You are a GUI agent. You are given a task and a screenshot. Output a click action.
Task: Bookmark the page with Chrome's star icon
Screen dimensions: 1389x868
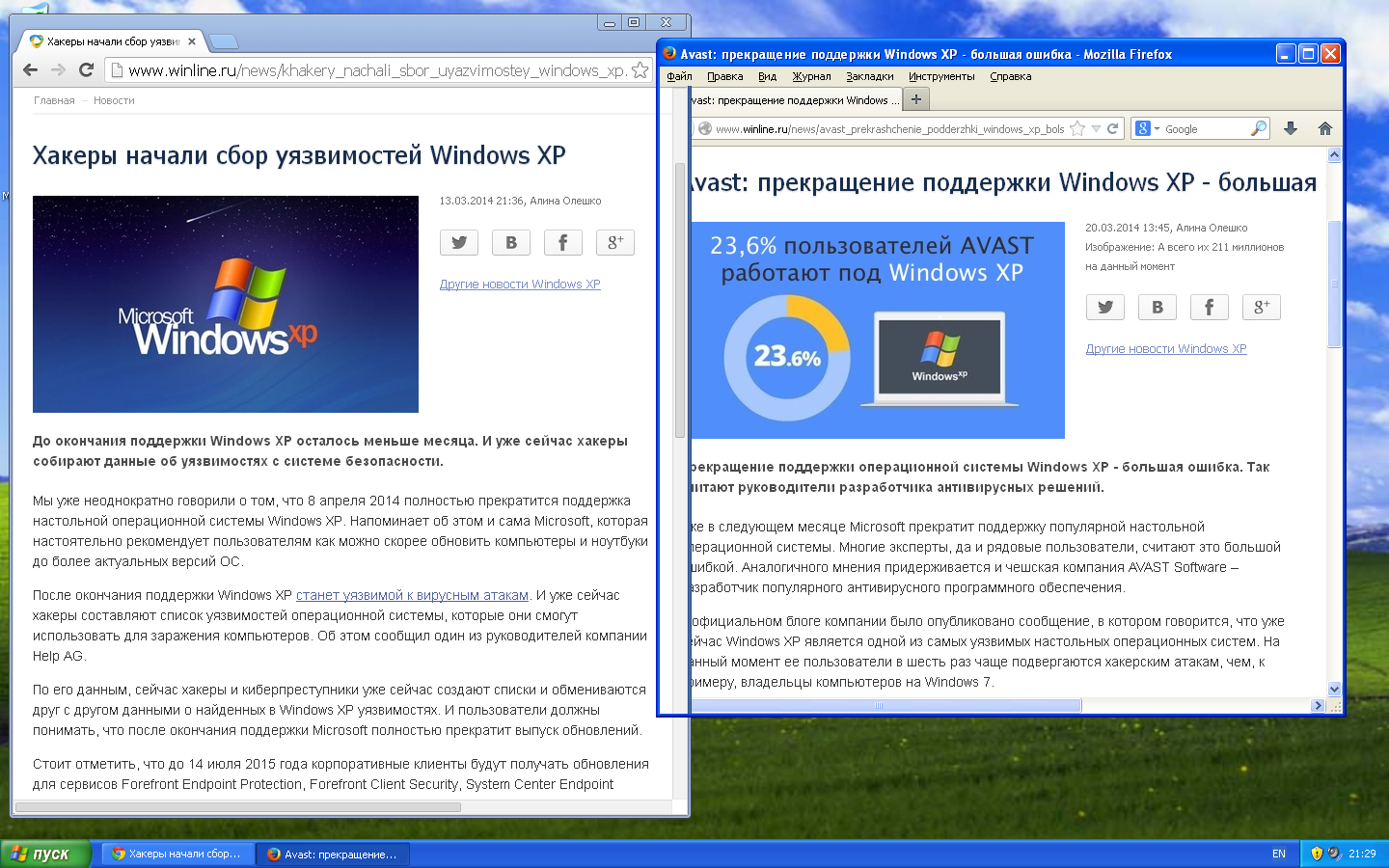640,70
